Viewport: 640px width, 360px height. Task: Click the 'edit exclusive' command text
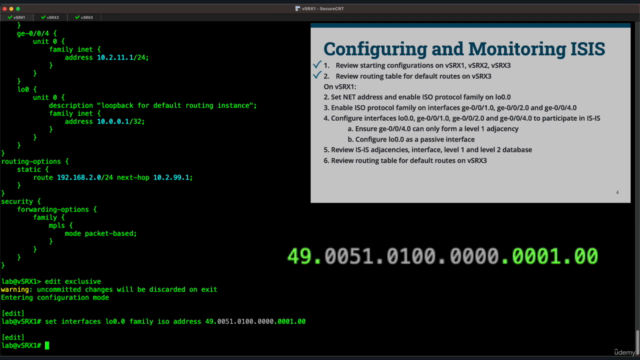[73, 282]
